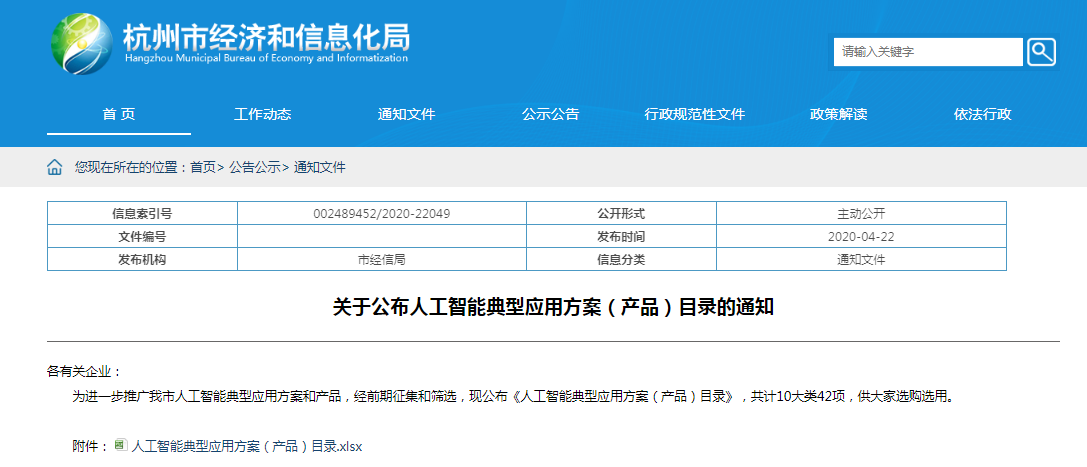Viewport: 1087px width, 467px height.
Task: Click the Hangzhou bureau logo emblem
Action: pyautogui.click(x=82, y=43)
